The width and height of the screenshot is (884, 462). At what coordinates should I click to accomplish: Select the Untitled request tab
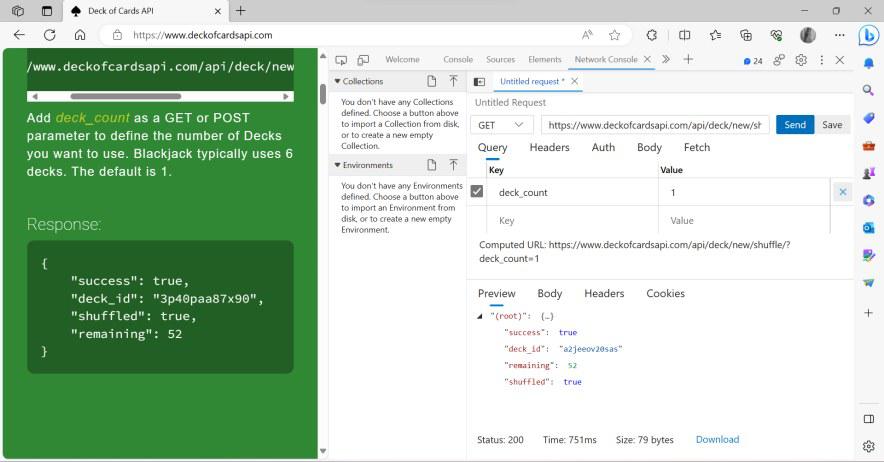pyautogui.click(x=532, y=81)
